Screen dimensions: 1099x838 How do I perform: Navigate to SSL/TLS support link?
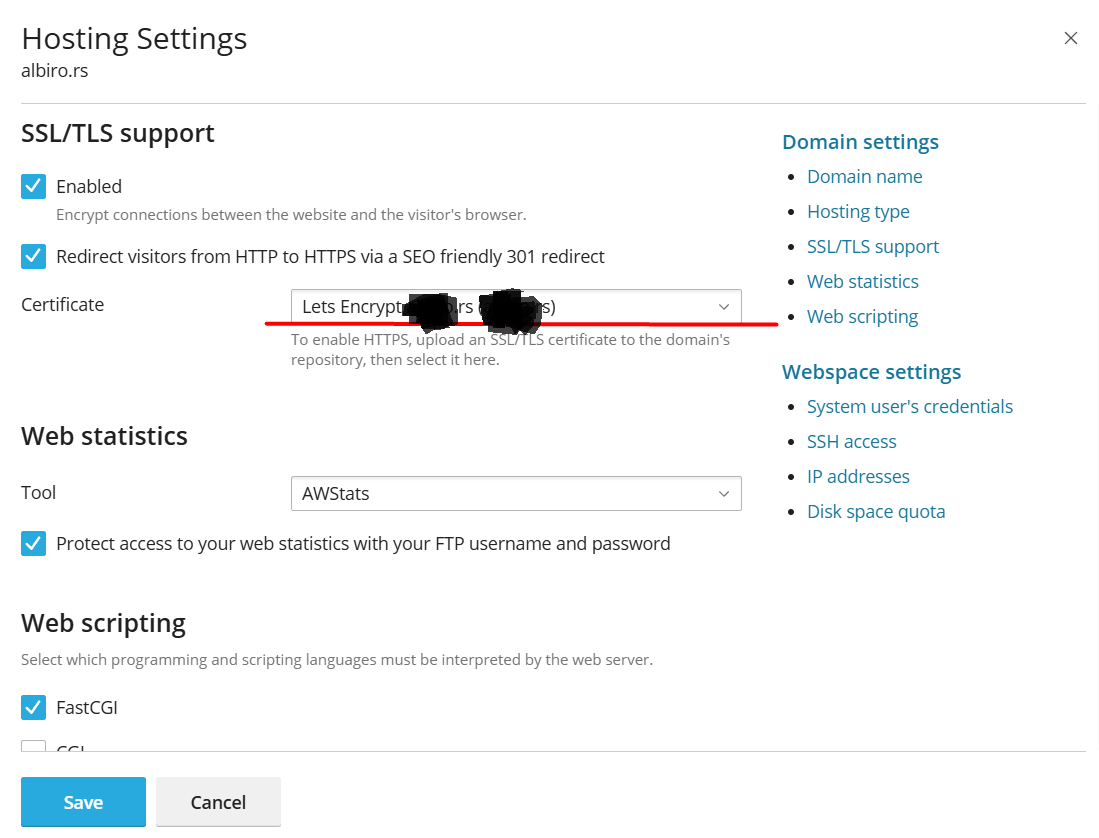(x=873, y=247)
